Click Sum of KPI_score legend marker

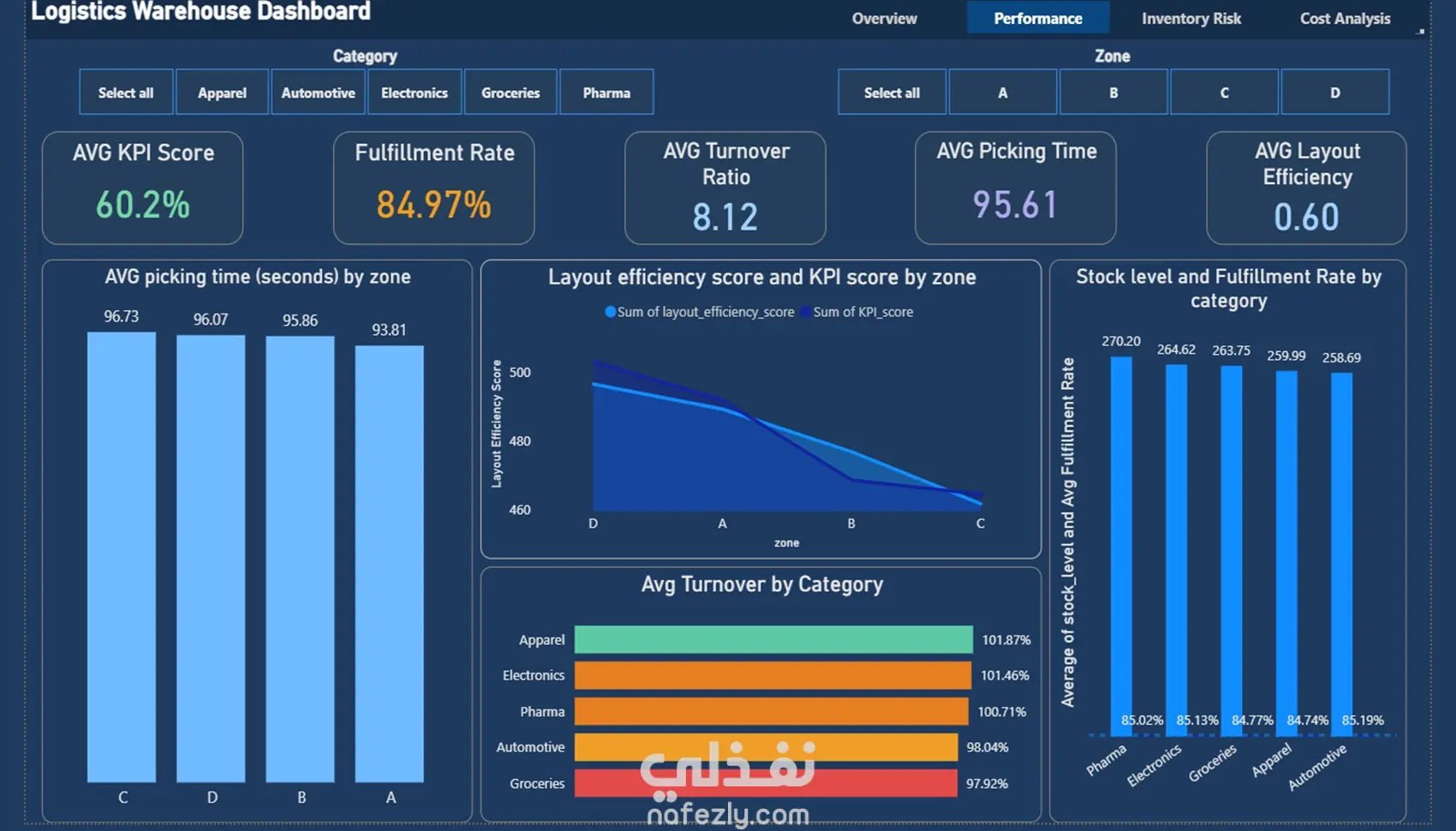[806, 312]
